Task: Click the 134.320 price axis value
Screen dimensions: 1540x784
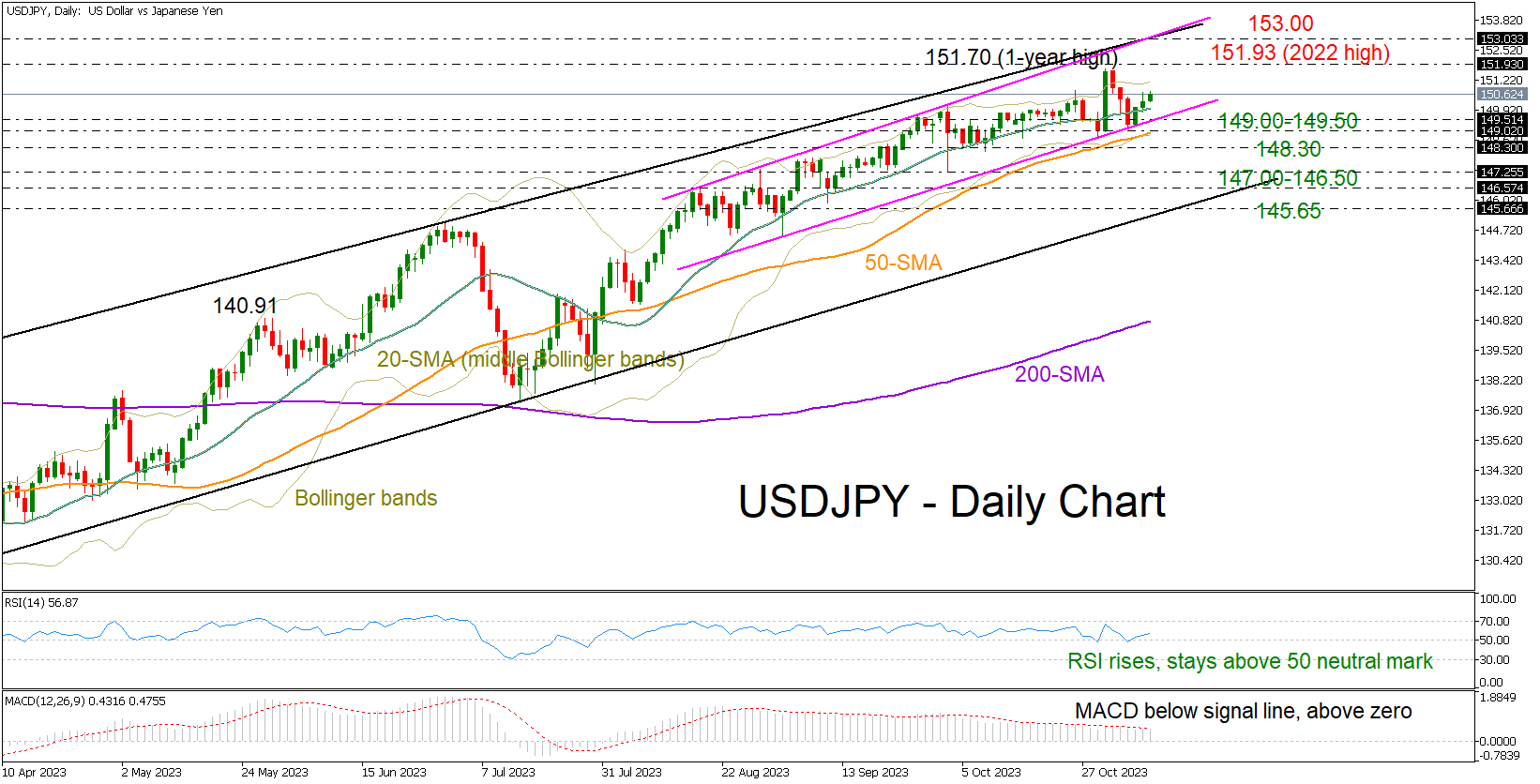Action: pos(1502,471)
